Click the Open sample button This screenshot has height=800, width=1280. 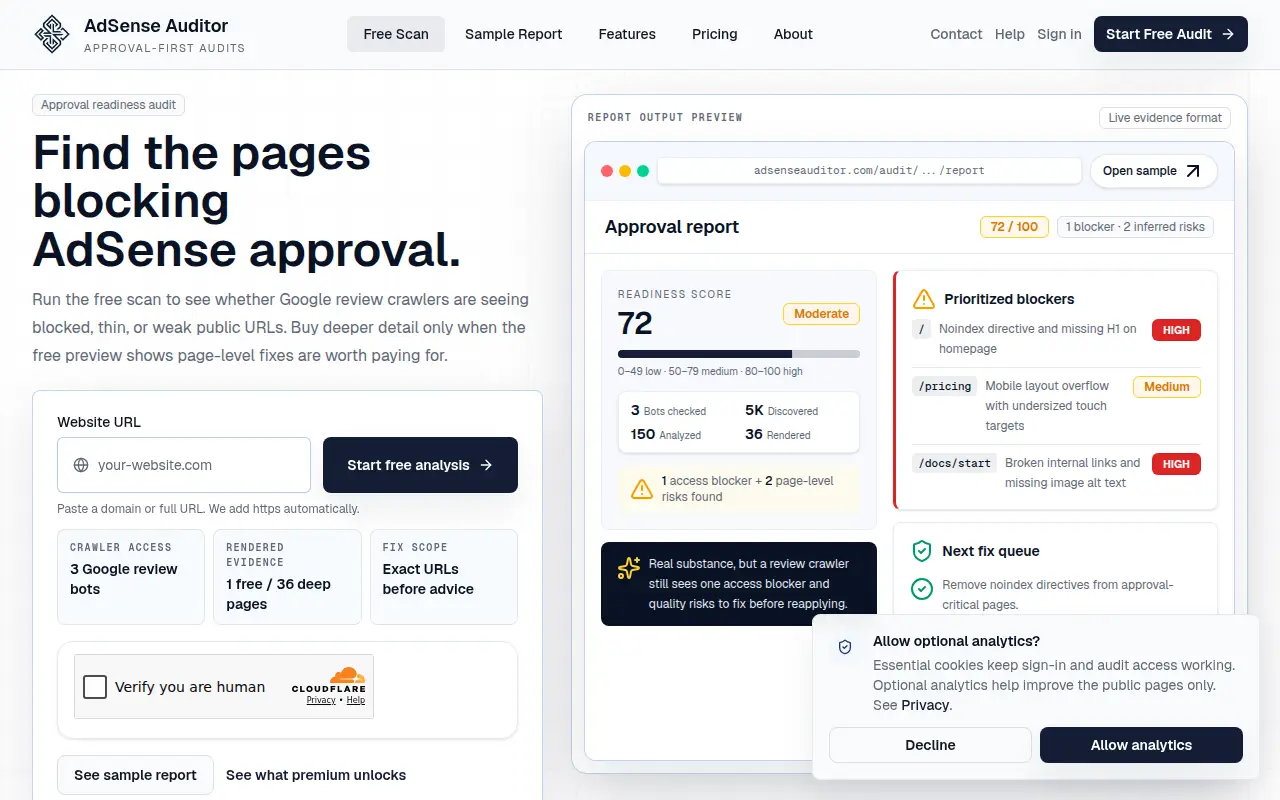[1153, 171]
